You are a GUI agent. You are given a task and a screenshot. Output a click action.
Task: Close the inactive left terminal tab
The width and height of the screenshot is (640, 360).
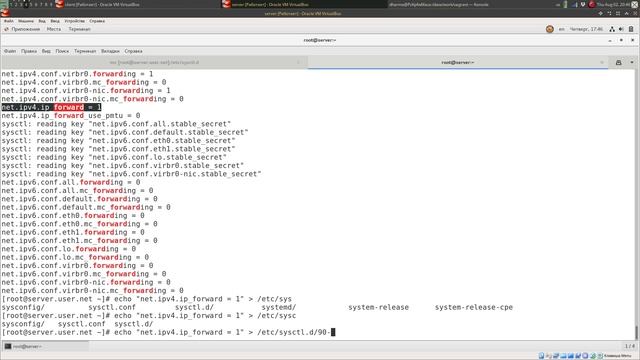tap(298, 62)
